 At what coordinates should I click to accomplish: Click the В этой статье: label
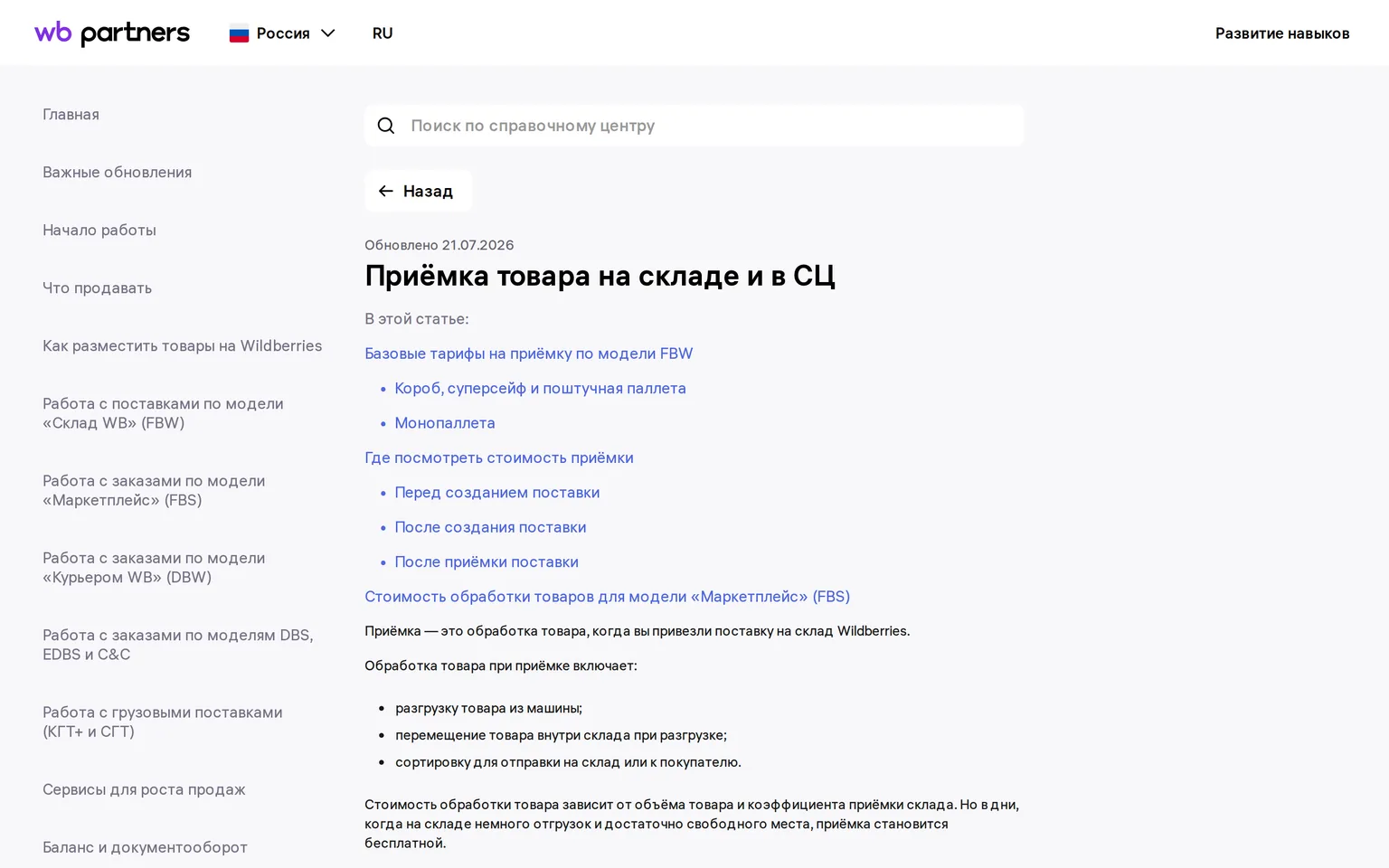coord(417,319)
